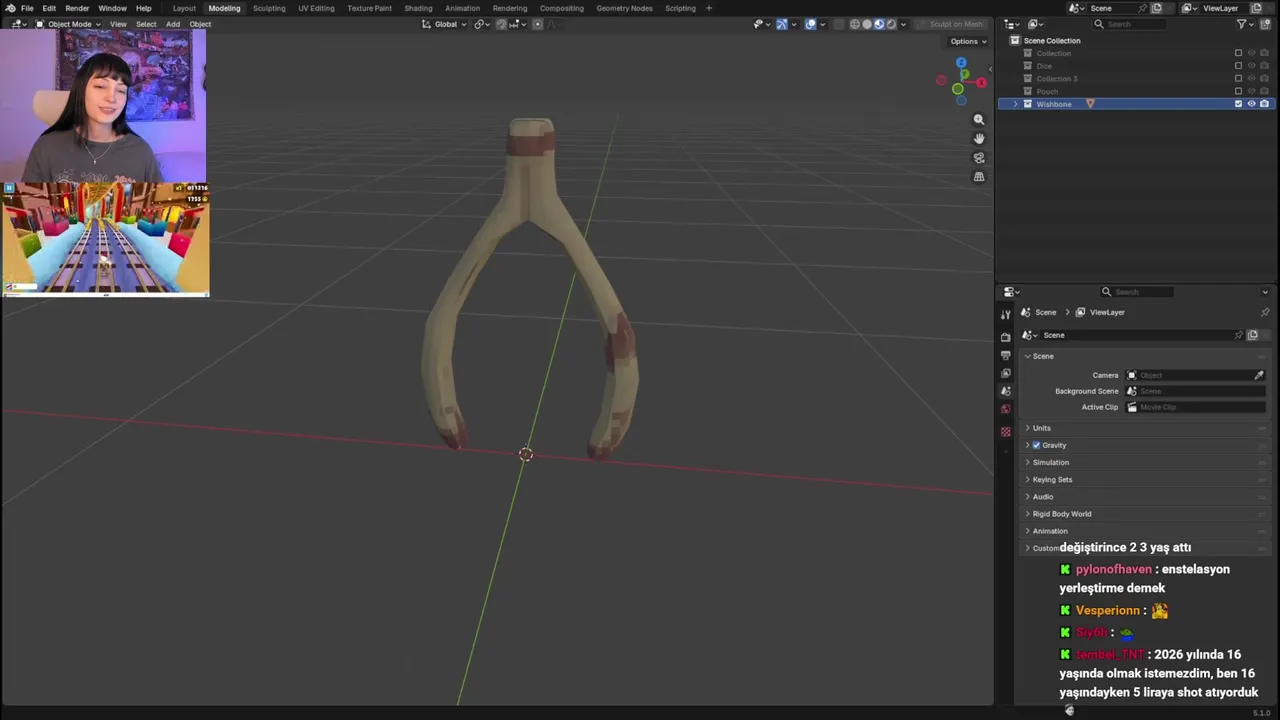Open Object Mode dropdown
The image size is (1280, 720).
[x=67, y=24]
